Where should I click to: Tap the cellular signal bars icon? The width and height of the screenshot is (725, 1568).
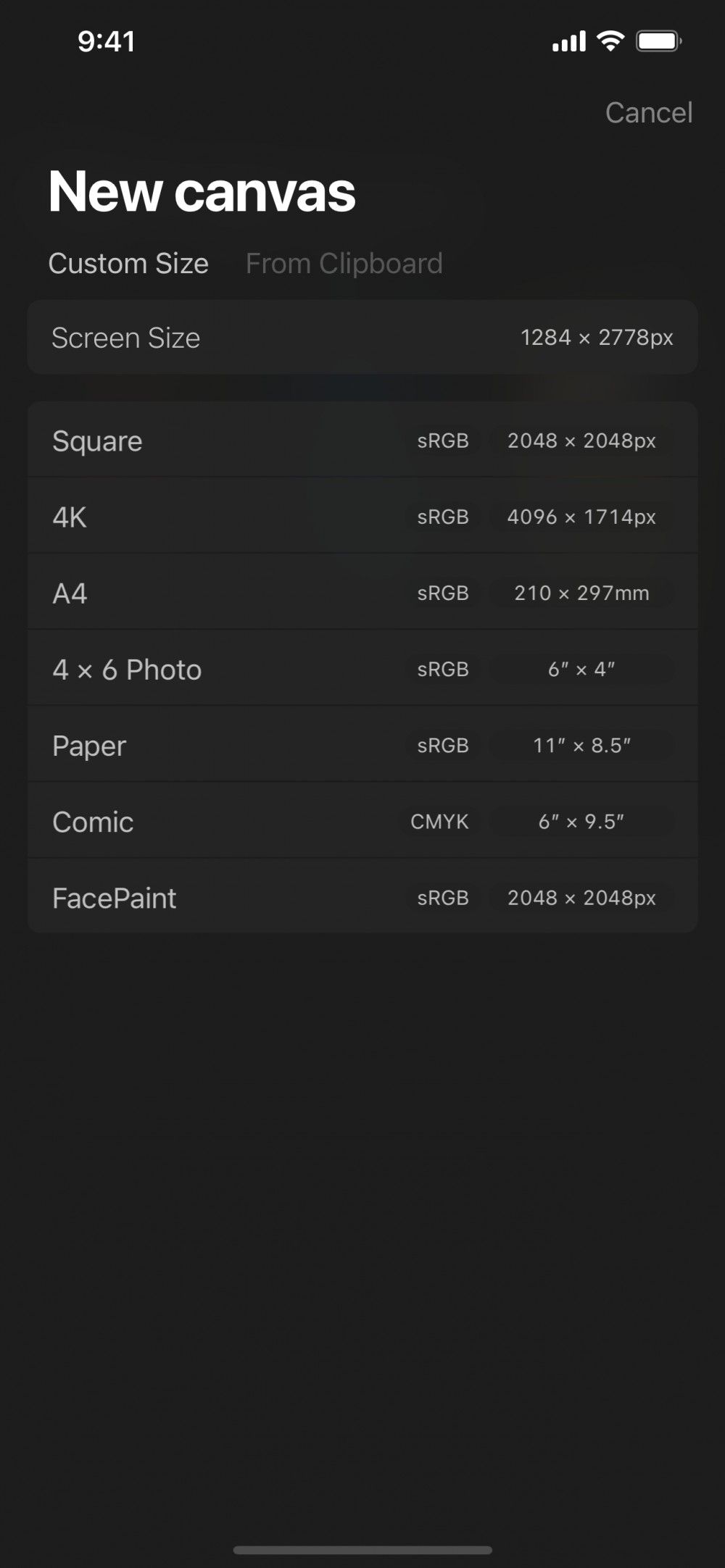coord(568,41)
